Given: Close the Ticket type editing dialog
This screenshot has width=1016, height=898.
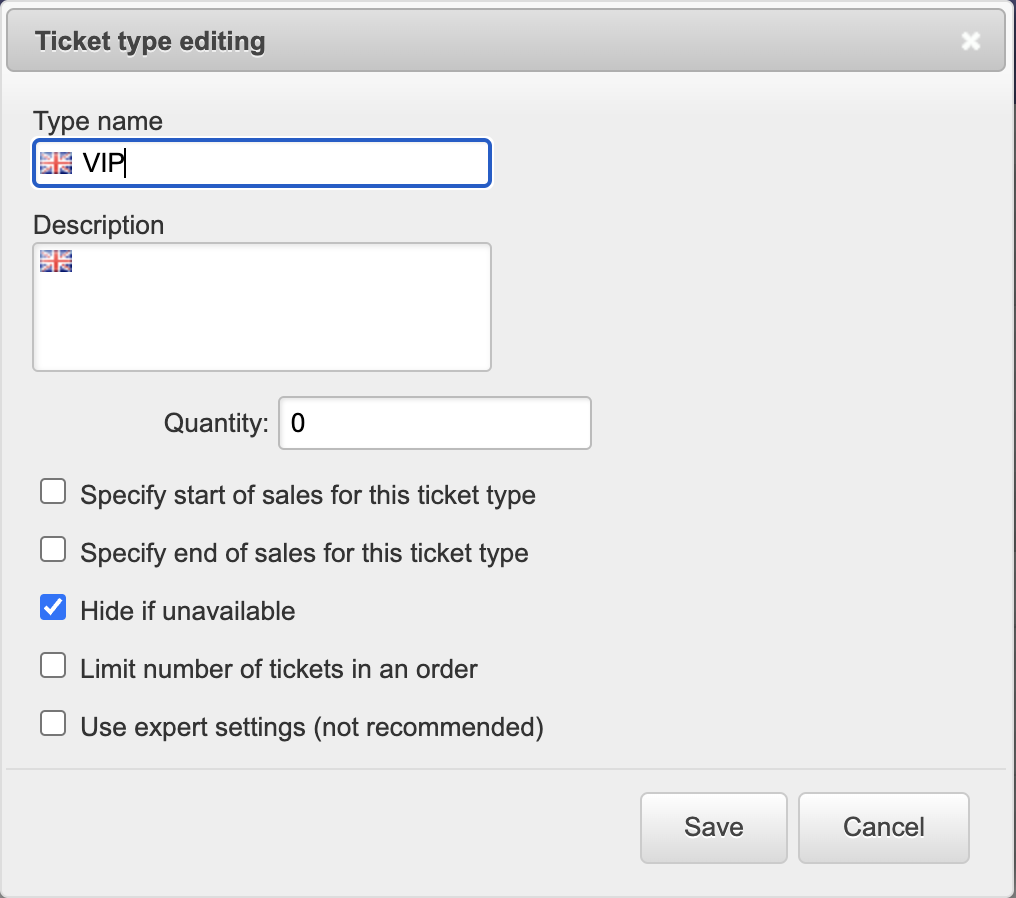Looking at the screenshot, I should tap(969, 41).
